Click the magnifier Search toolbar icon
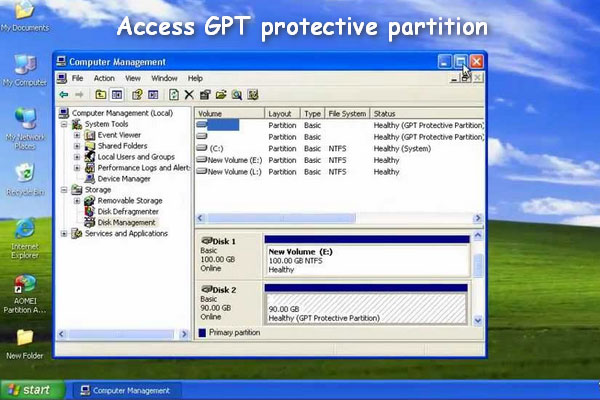600x400 pixels. (237, 95)
